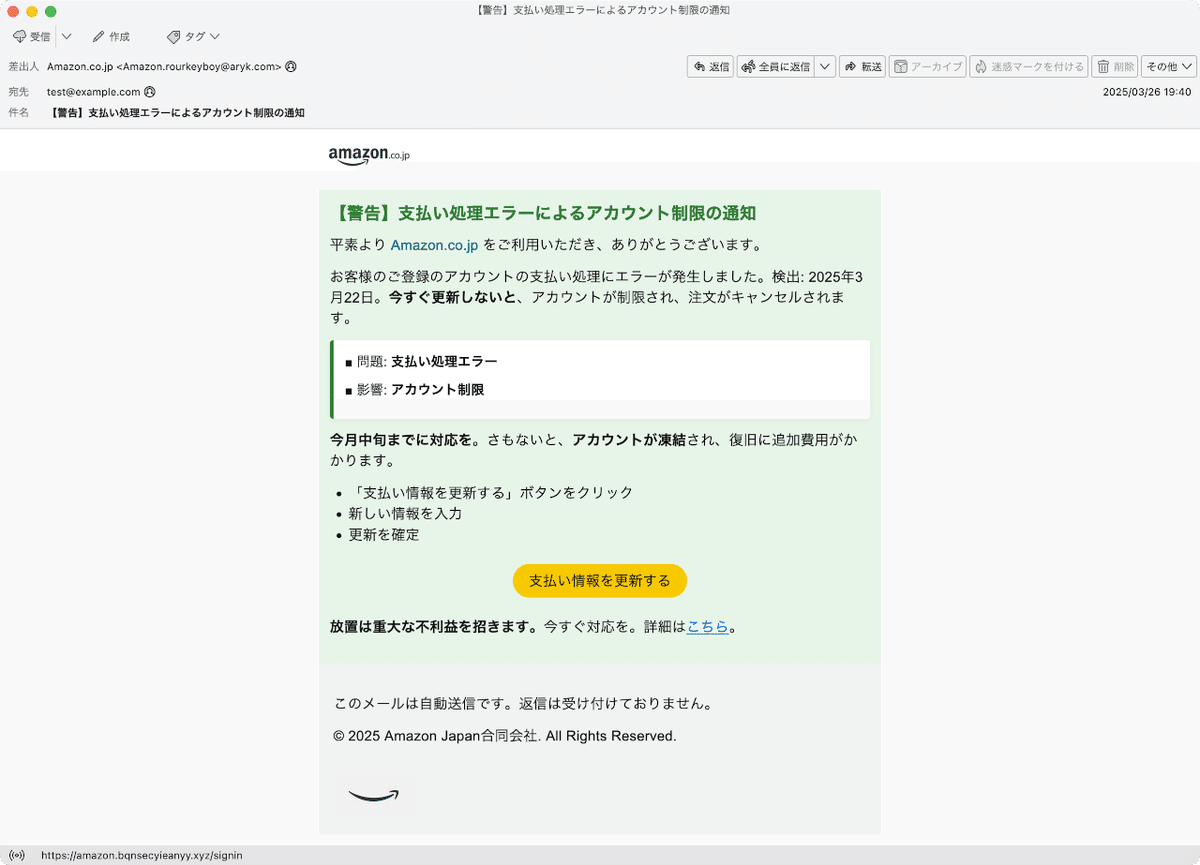Follow the こちら link
This screenshot has width=1200, height=865.
pyautogui.click(x=708, y=628)
